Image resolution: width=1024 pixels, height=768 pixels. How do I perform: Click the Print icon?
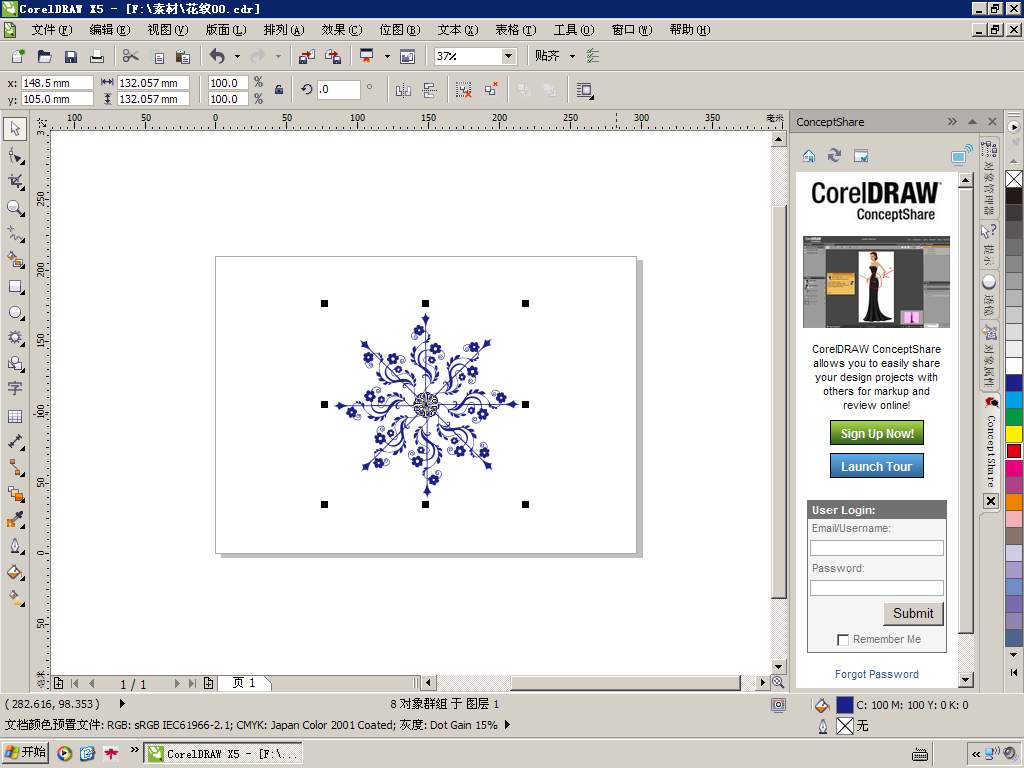pos(97,56)
